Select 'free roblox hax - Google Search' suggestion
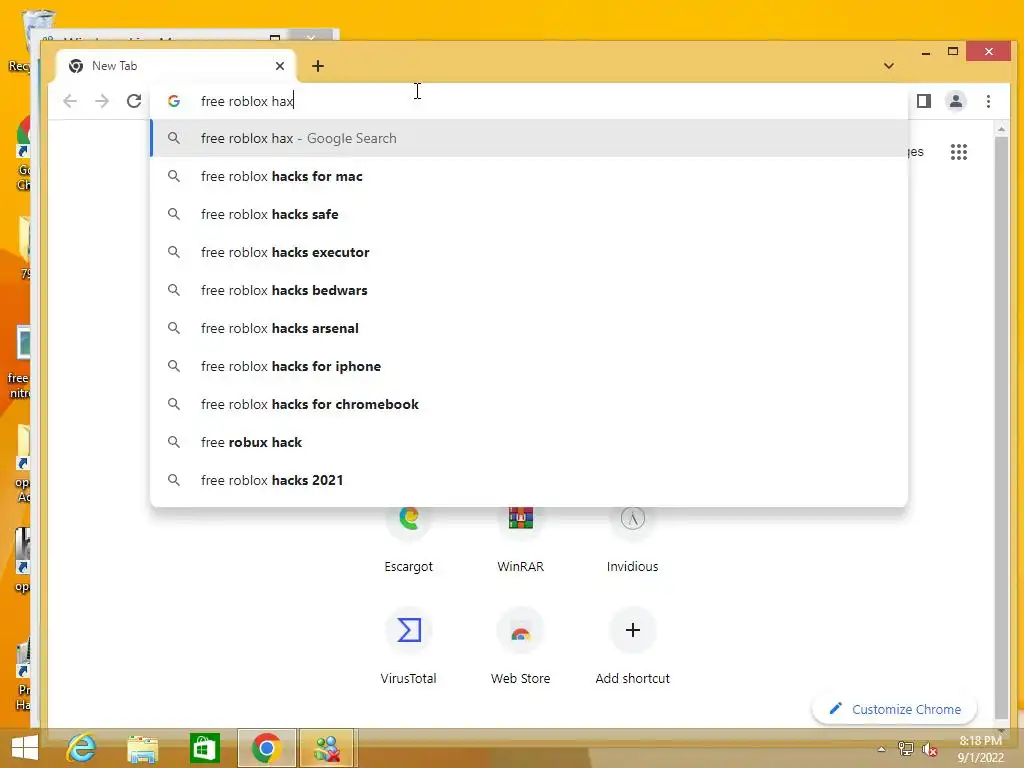 (529, 138)
